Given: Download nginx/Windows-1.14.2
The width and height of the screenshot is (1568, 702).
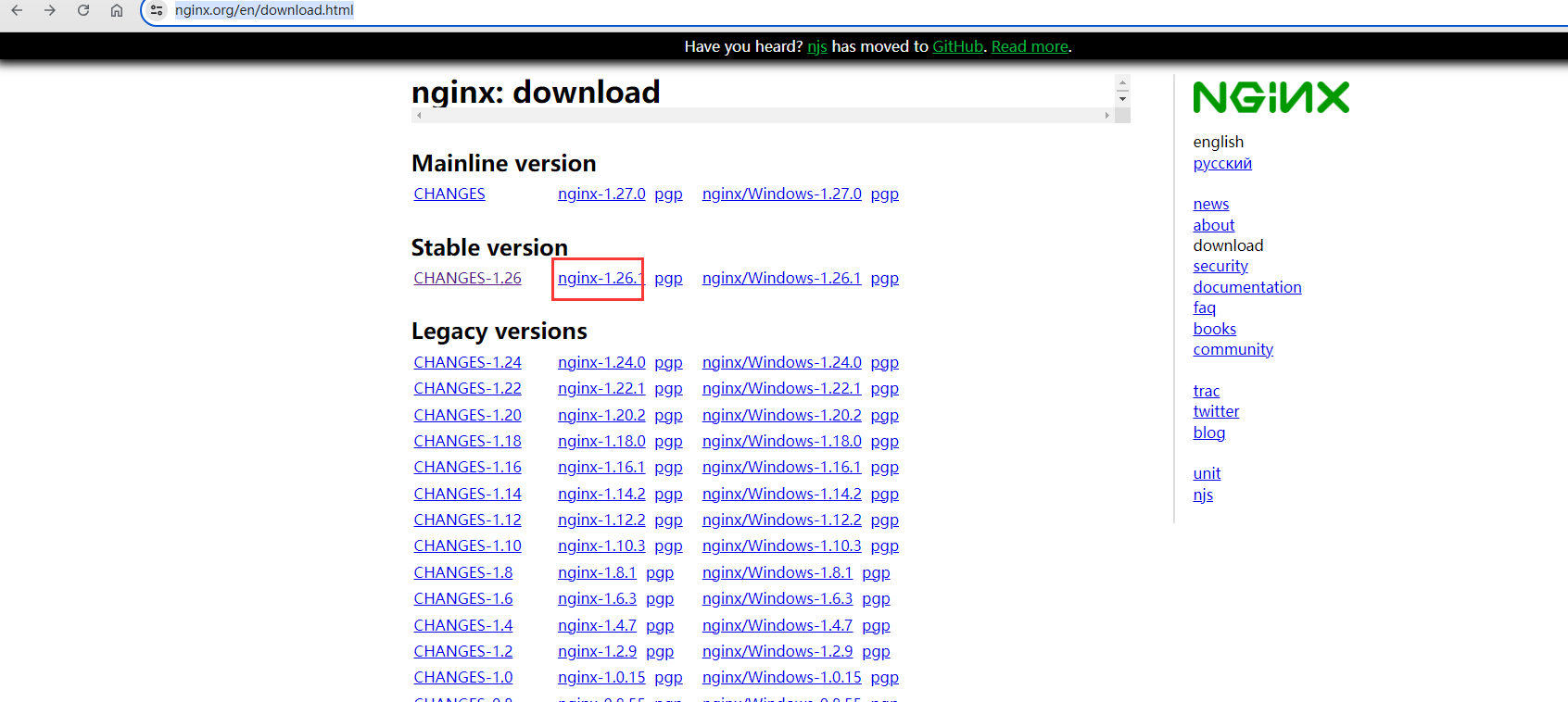Looking at the screenshot, I should click(782, 494).
